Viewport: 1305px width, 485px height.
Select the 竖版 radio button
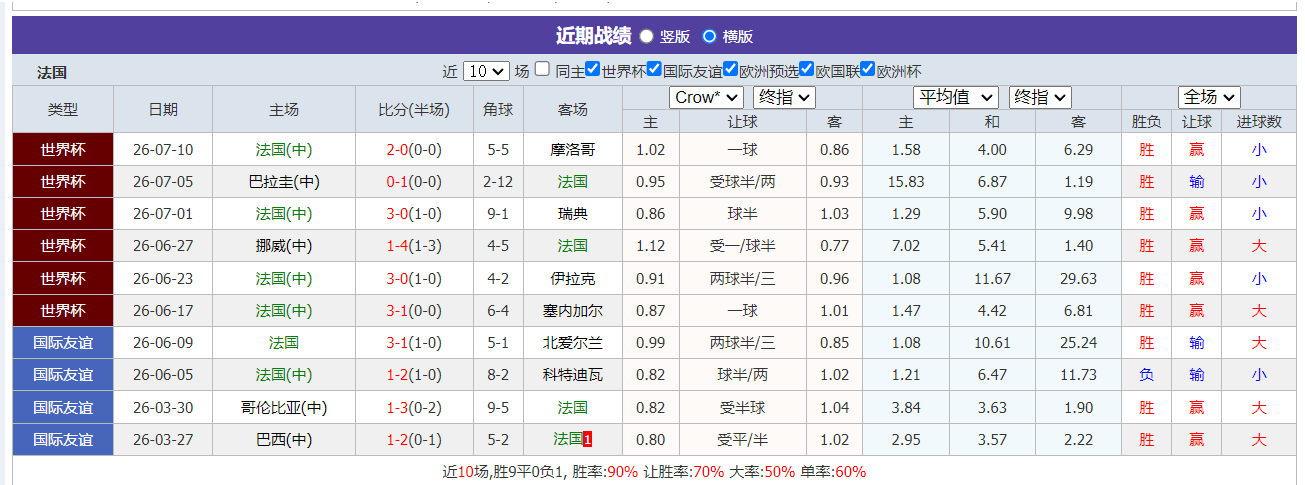[646, 36]
